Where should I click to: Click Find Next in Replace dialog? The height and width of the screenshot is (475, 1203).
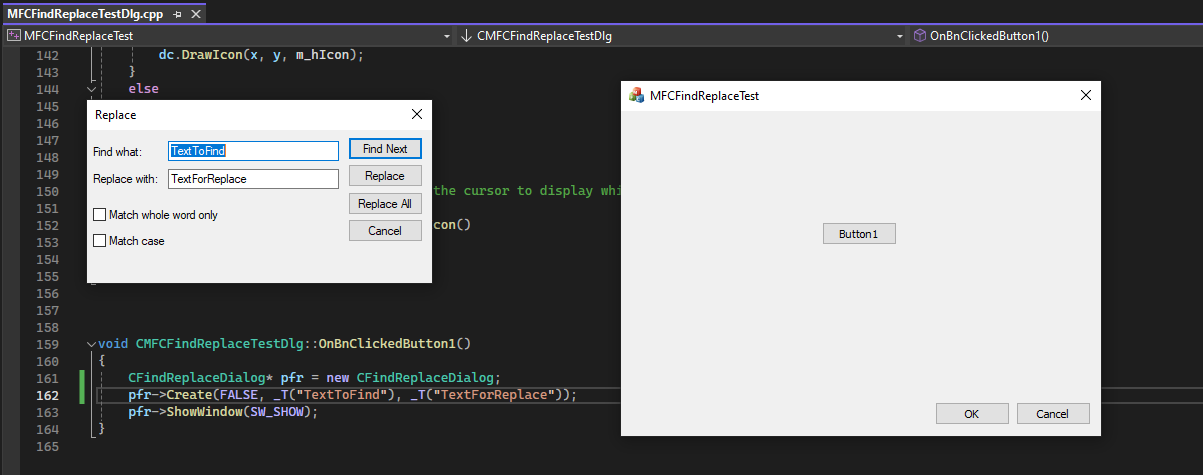click(385, 148)
